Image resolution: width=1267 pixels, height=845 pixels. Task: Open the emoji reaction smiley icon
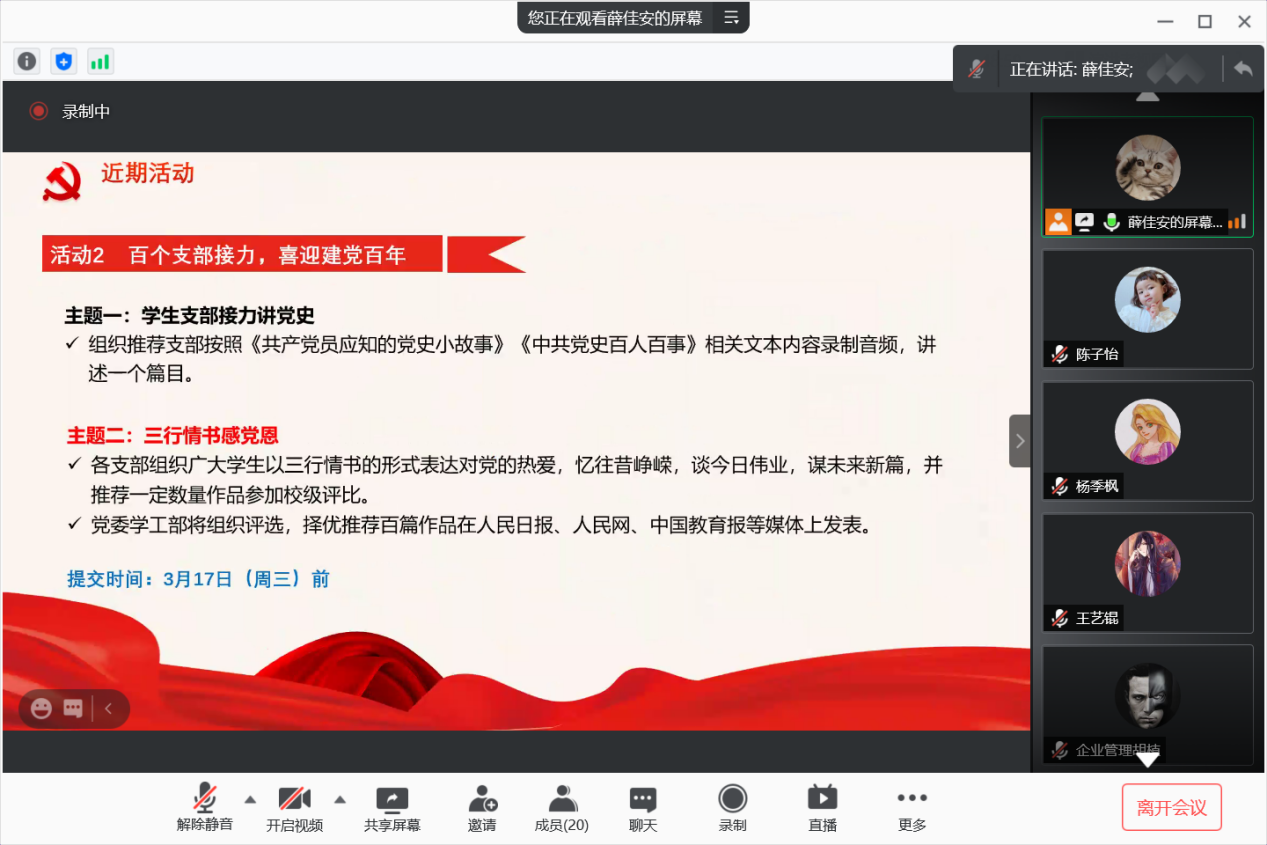click(x=41, y=709)
